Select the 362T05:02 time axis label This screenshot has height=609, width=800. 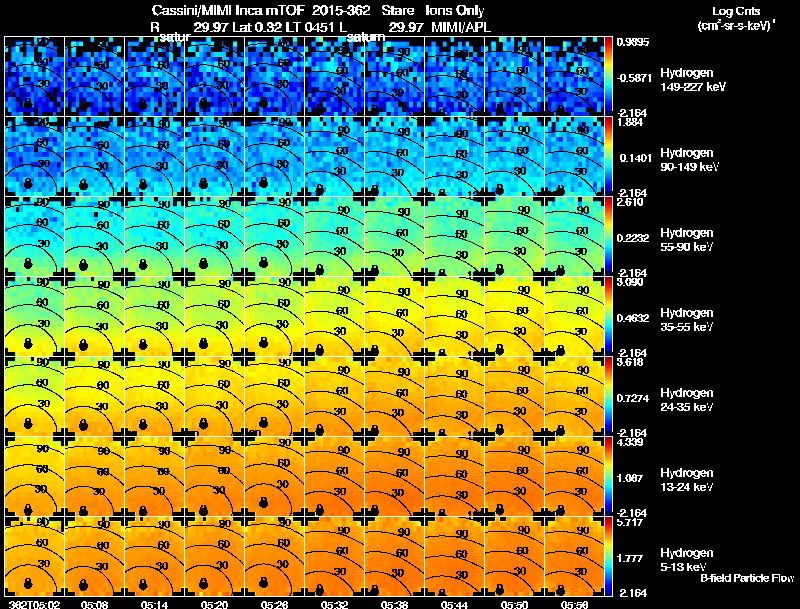click(34, 604)
